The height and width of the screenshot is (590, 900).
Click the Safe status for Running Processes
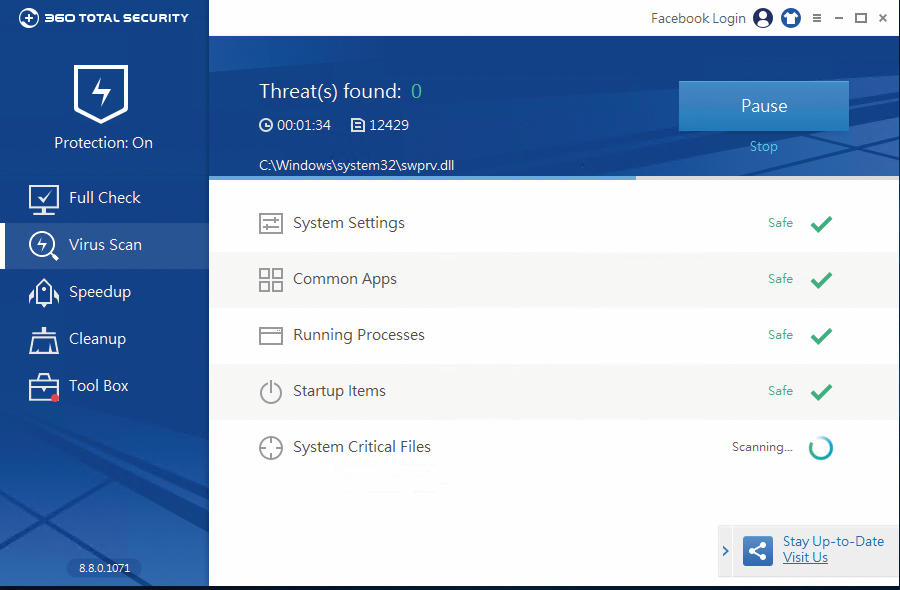(x=780, y=334)
